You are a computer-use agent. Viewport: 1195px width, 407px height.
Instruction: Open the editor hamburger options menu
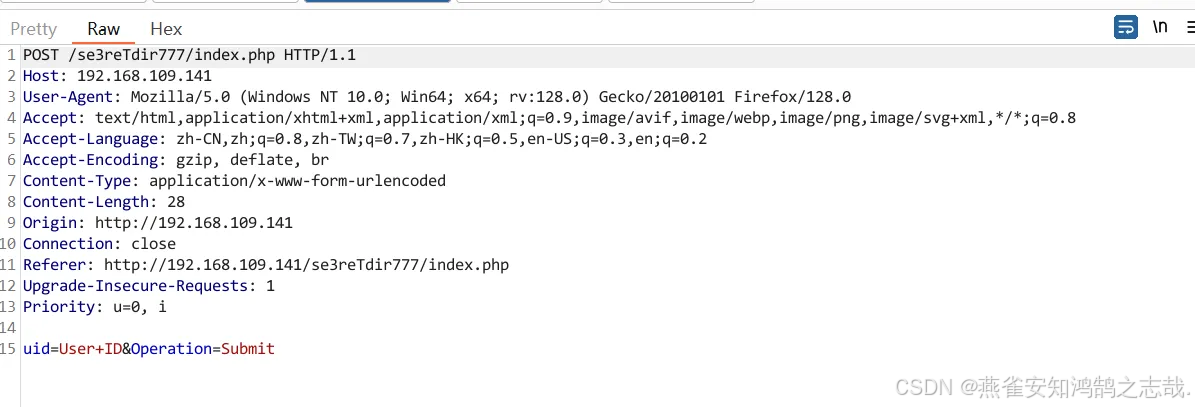1190,27
